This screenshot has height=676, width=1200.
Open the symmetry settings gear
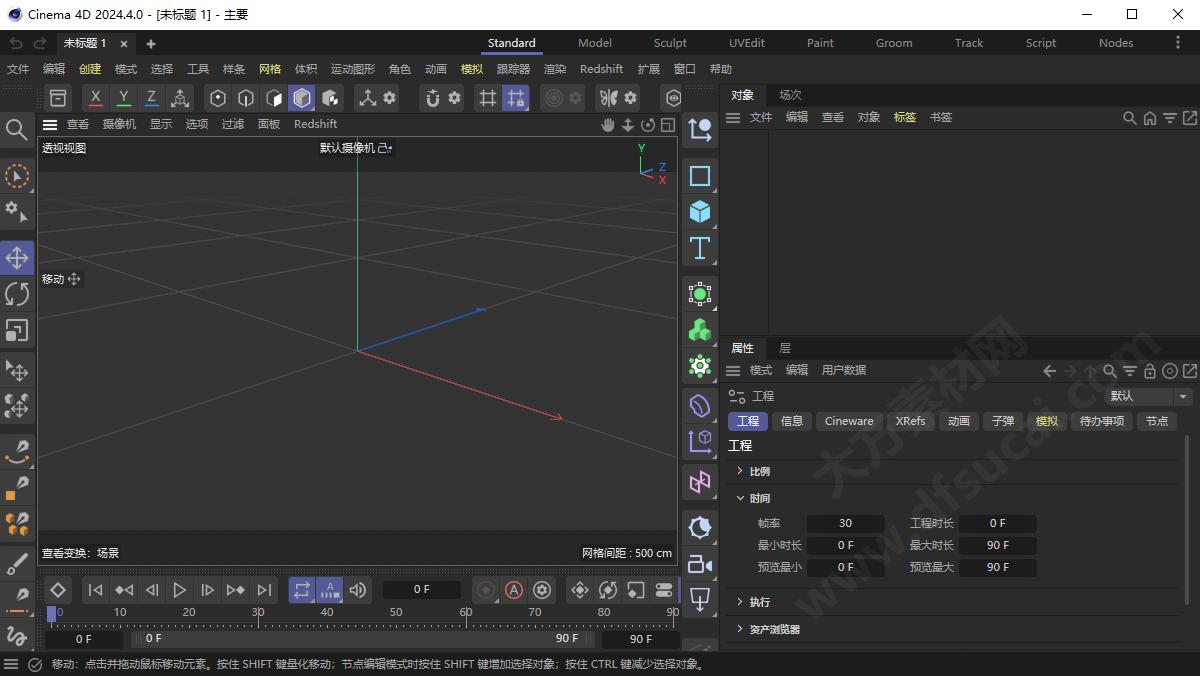(630, 98)
